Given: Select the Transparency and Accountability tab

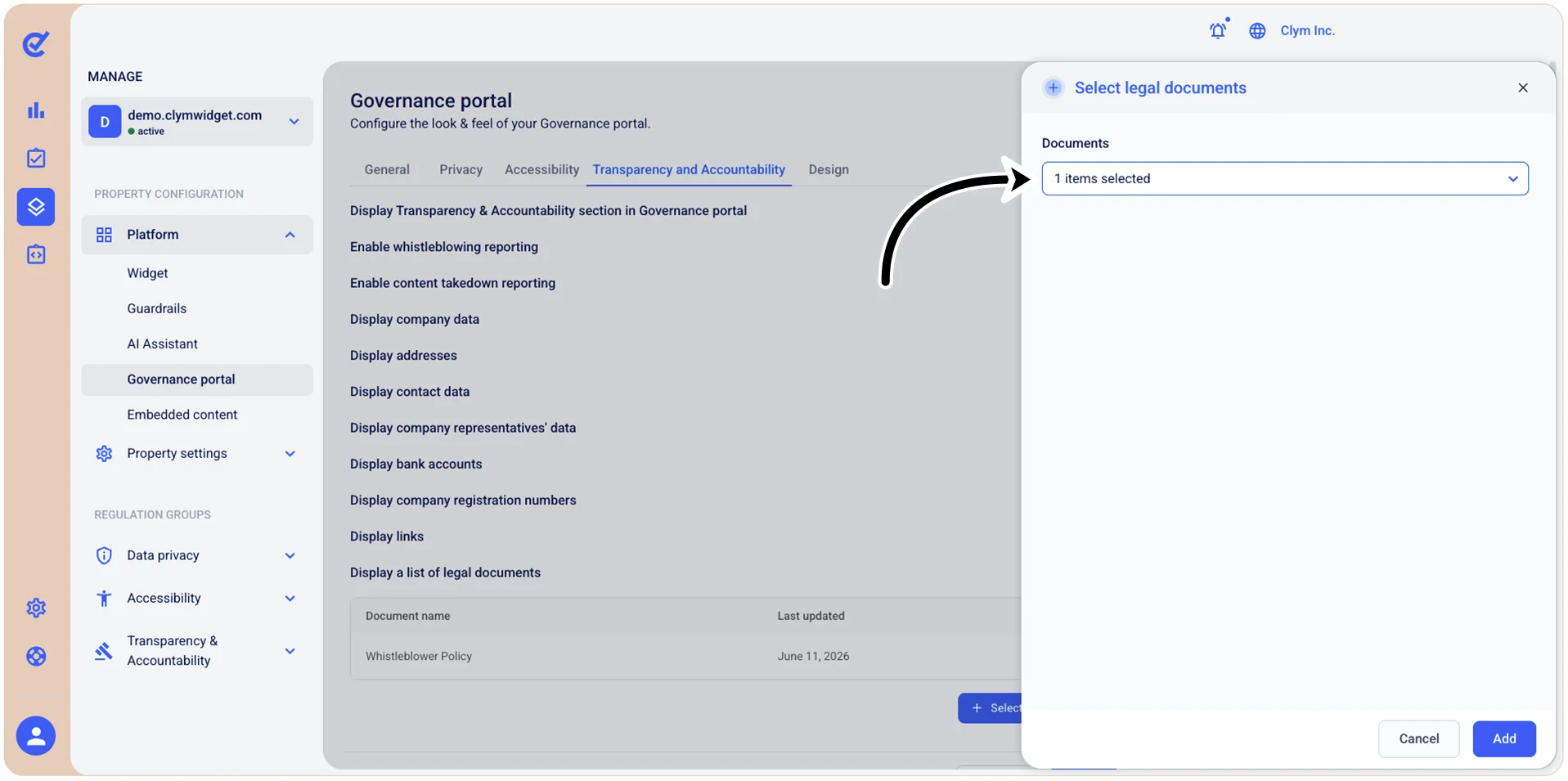Looking at the screenshot, I should click(x=689, y=169).
